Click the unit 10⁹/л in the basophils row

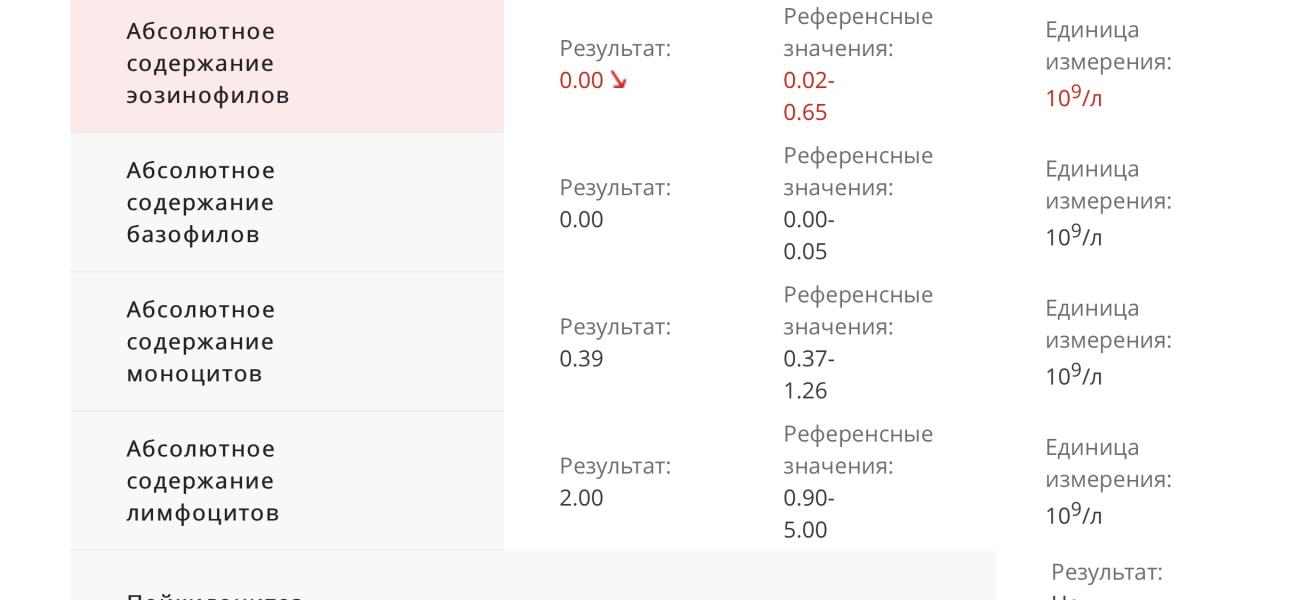click(1073, 236)
